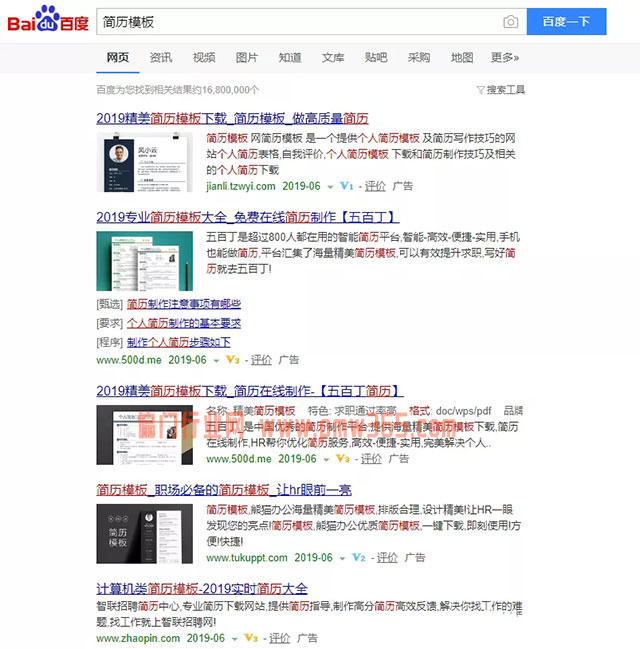This screenshot has height=649, width=640.
Task: Switch to the 图片 tab
Action: 247,58
